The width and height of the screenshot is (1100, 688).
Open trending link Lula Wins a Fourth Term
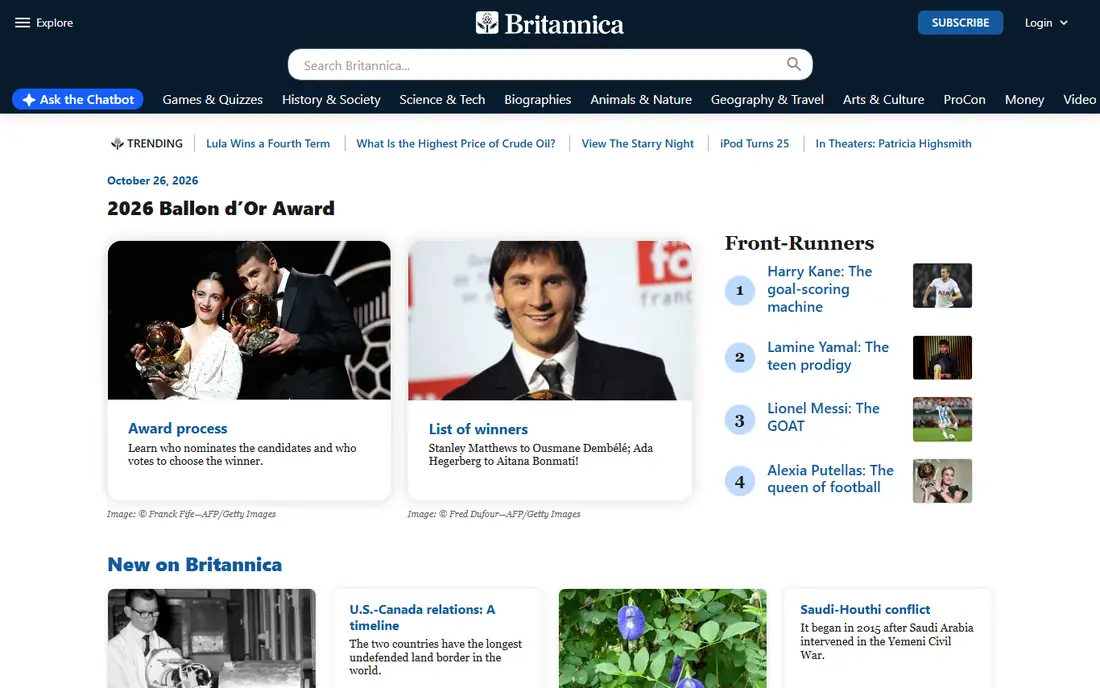(268, 144)
